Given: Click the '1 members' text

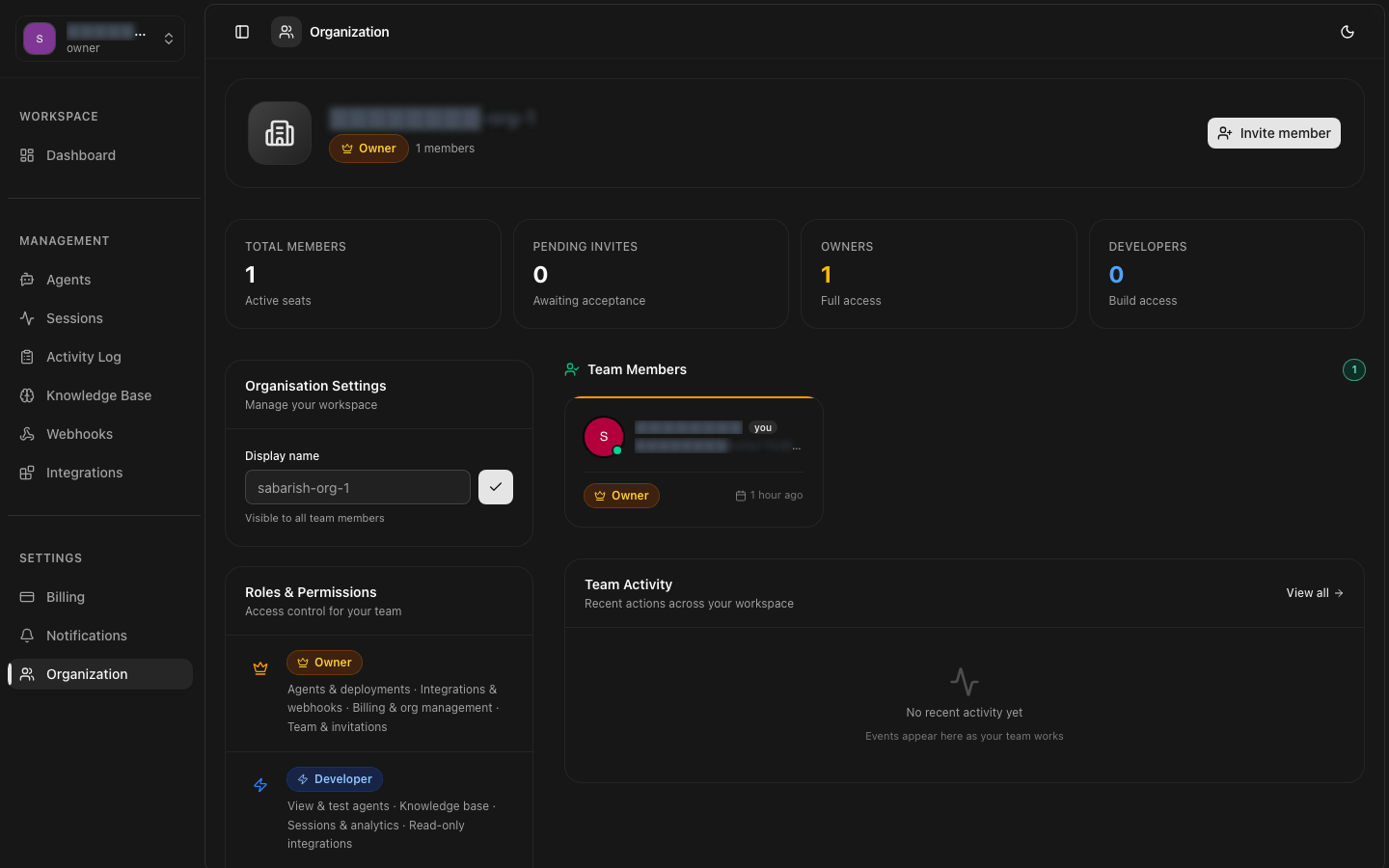Looking at the screenshot, I should pos(445,149).
